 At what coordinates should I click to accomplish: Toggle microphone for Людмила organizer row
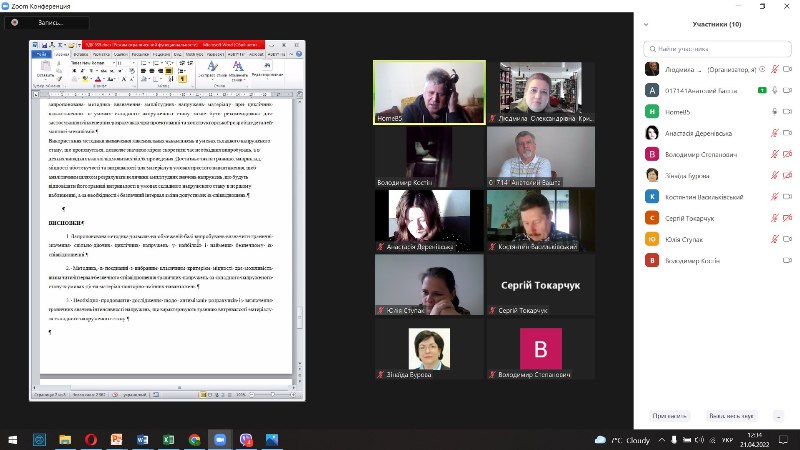pyautogui.click(x=774, y=69)
